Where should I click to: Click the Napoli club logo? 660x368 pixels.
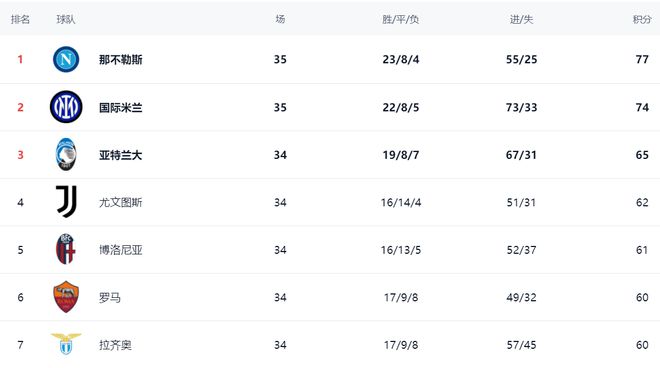(66, 59)
